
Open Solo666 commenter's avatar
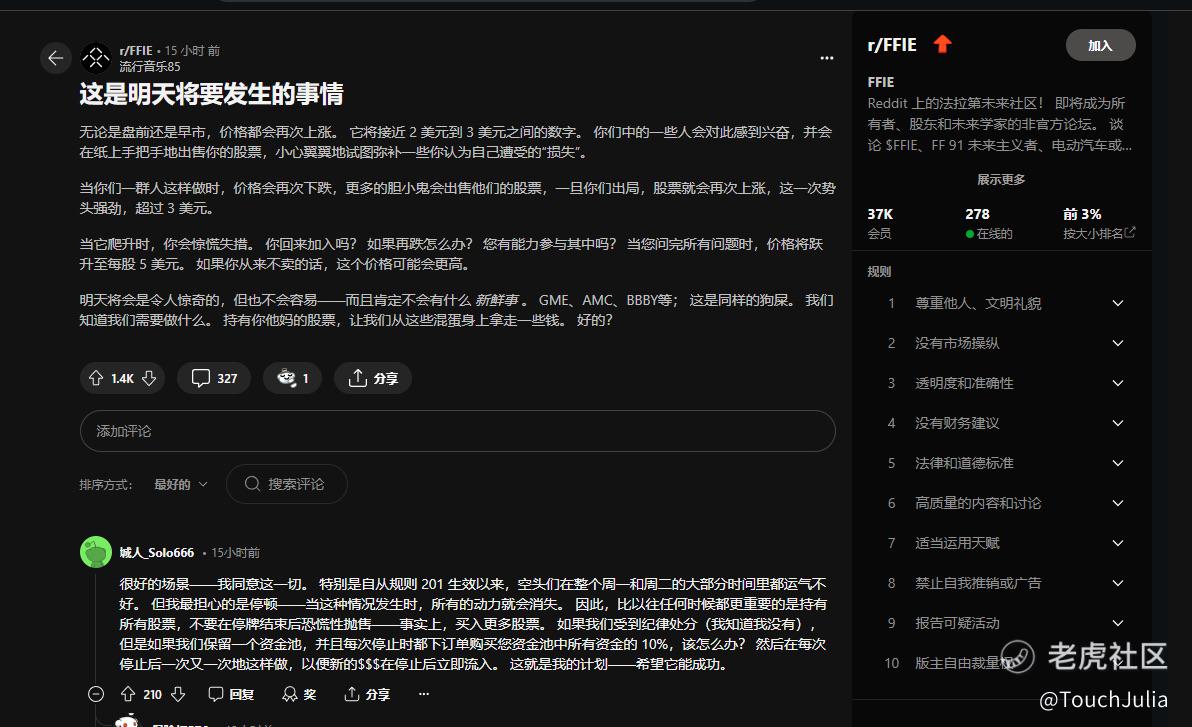tap(96, 552)
